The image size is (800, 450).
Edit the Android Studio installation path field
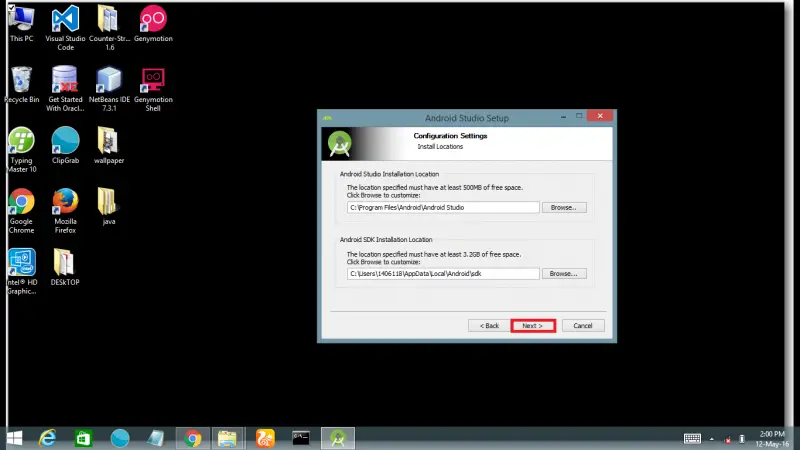pyautogui.click(x=443, y=208)
